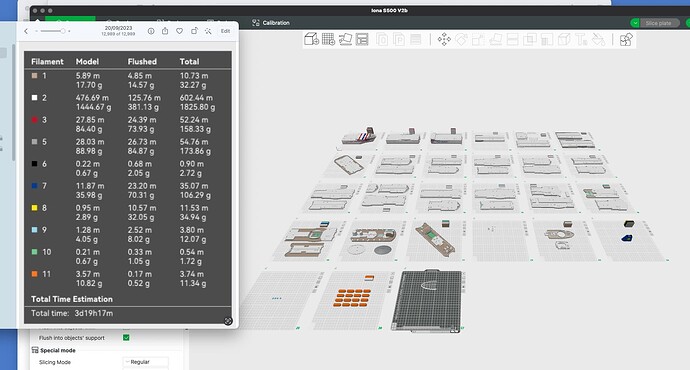Open the Slicing Mode Regular dropdown

[x=145, y=362]
